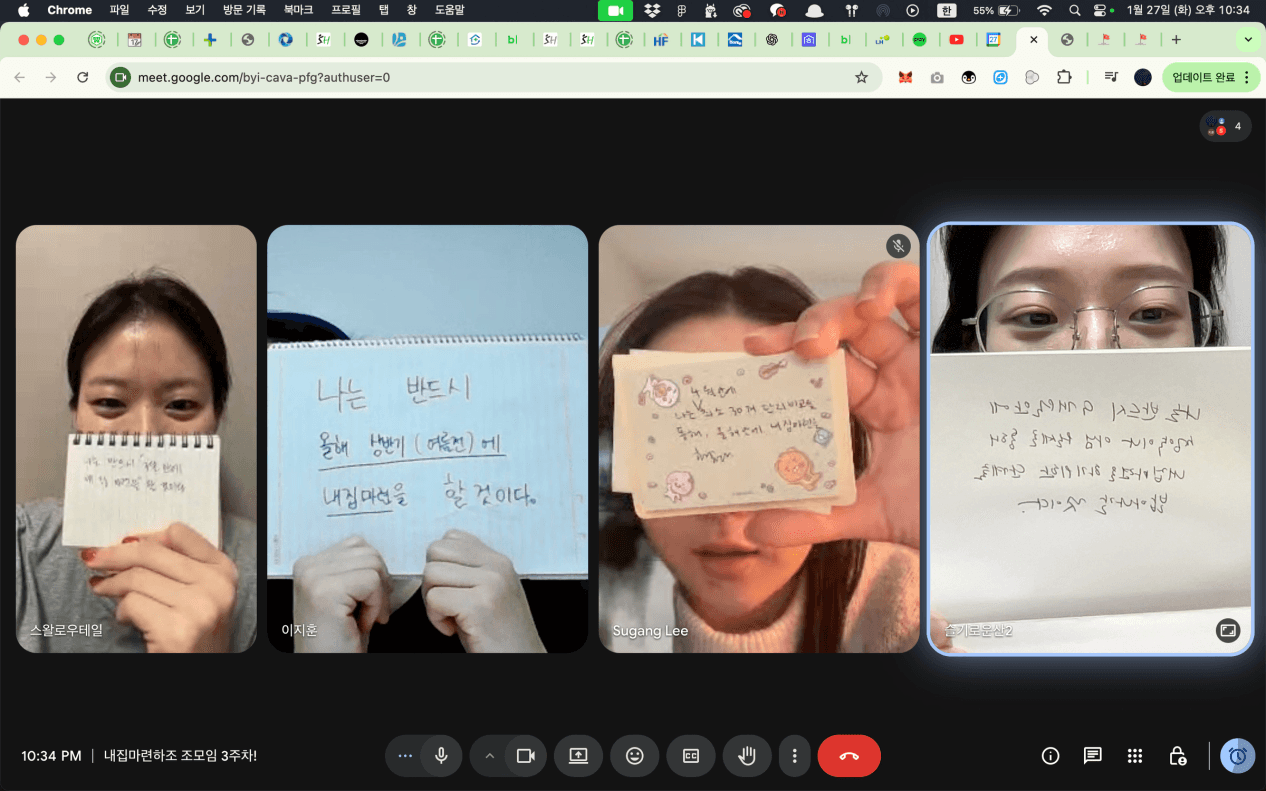This screenshot has width=1266, height=791.
Task: Open the Apple menu
Action: click(x=23, y=10)
